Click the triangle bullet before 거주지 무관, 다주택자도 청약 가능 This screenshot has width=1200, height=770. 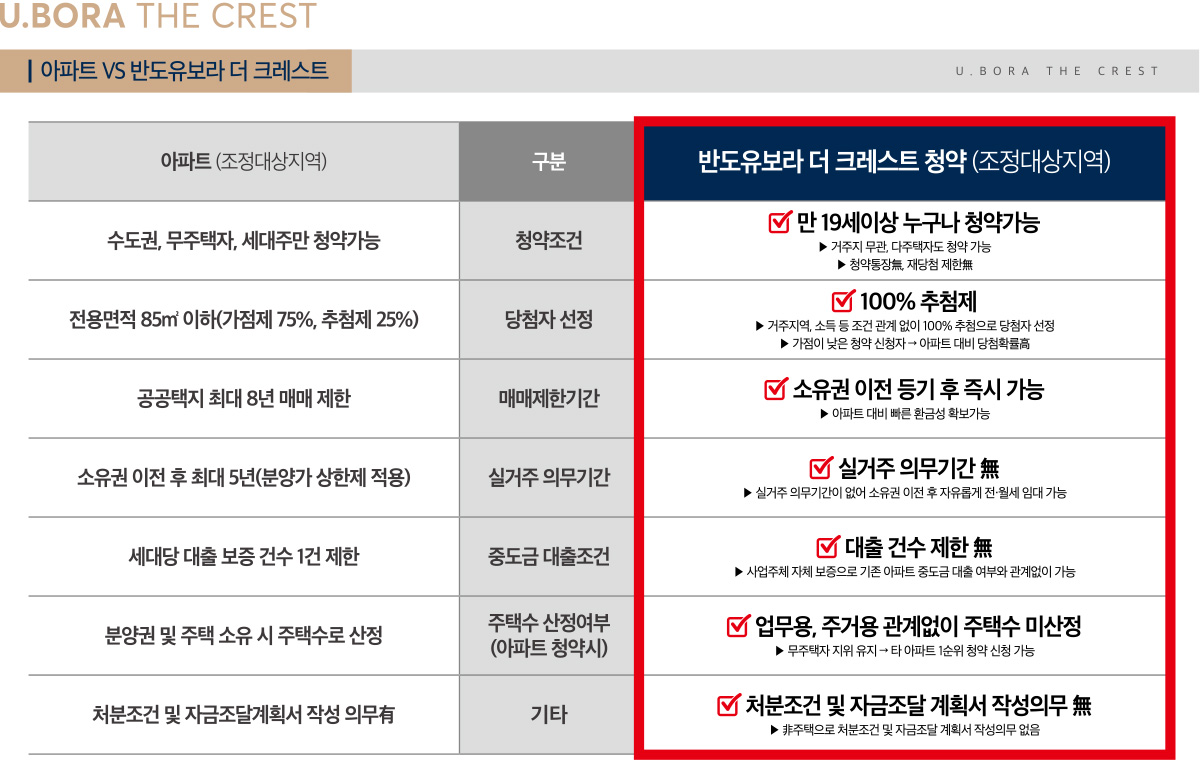822,246
